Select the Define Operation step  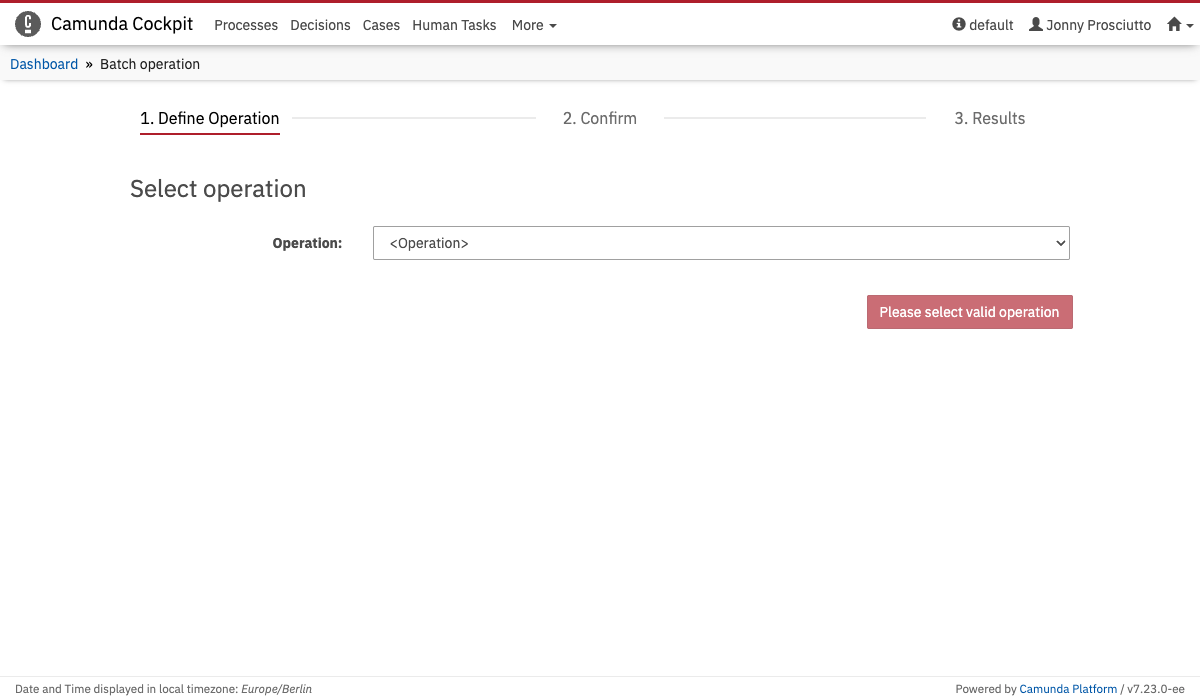point(209,118)
